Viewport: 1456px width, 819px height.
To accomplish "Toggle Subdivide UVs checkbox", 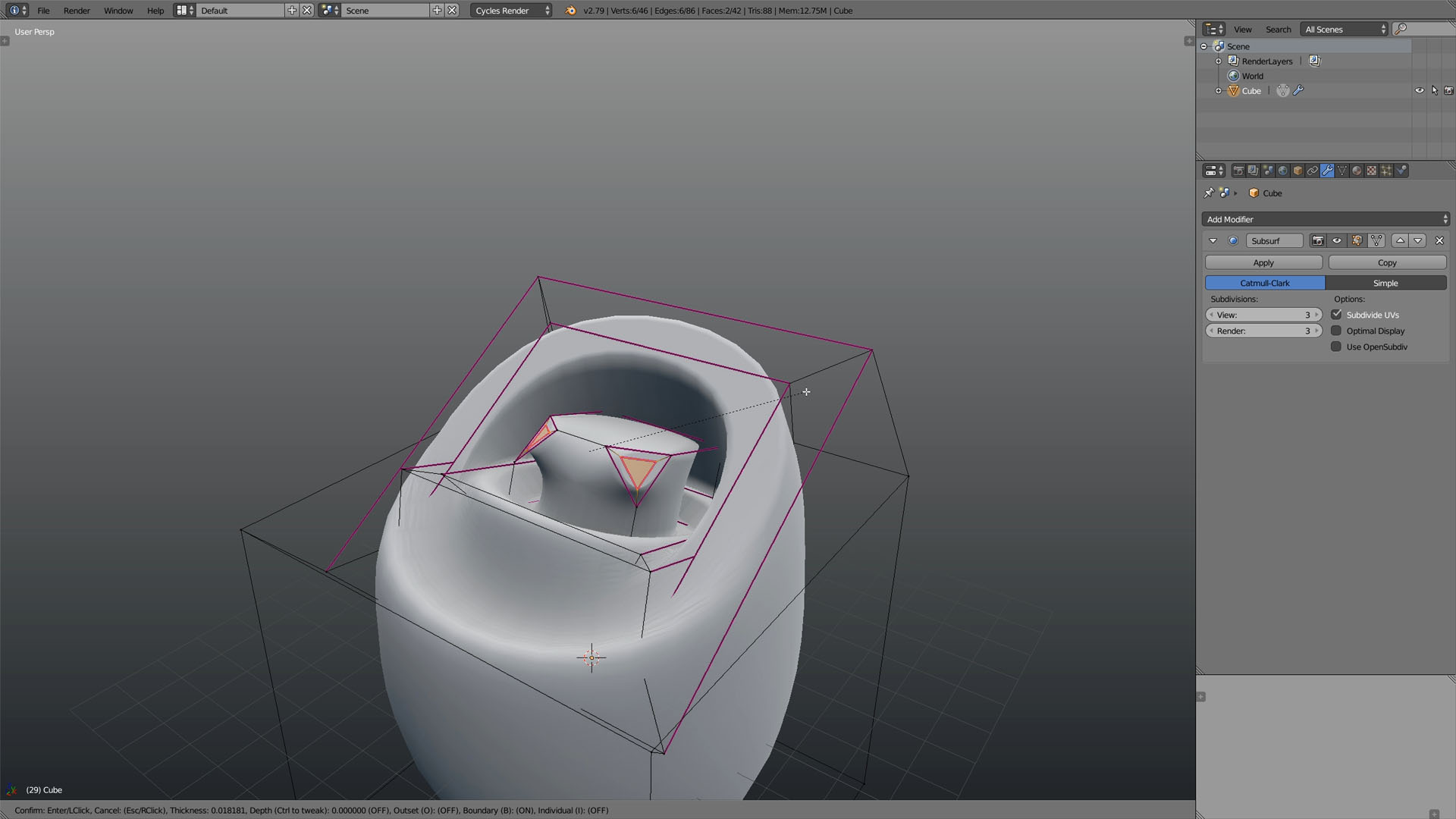I will (x=1336, y=315).
